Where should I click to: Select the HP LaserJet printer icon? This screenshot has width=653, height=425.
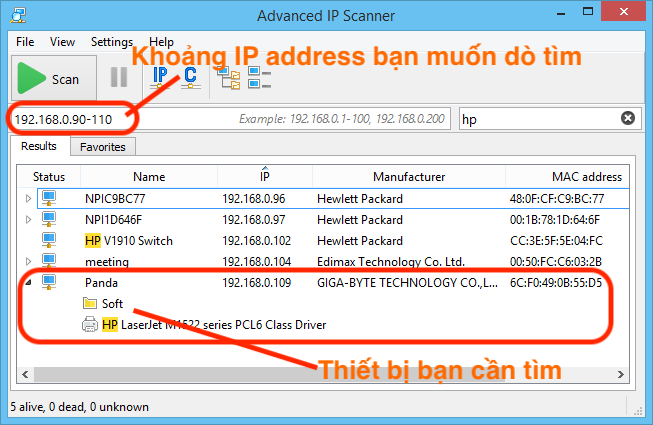[x=90, y=324]
